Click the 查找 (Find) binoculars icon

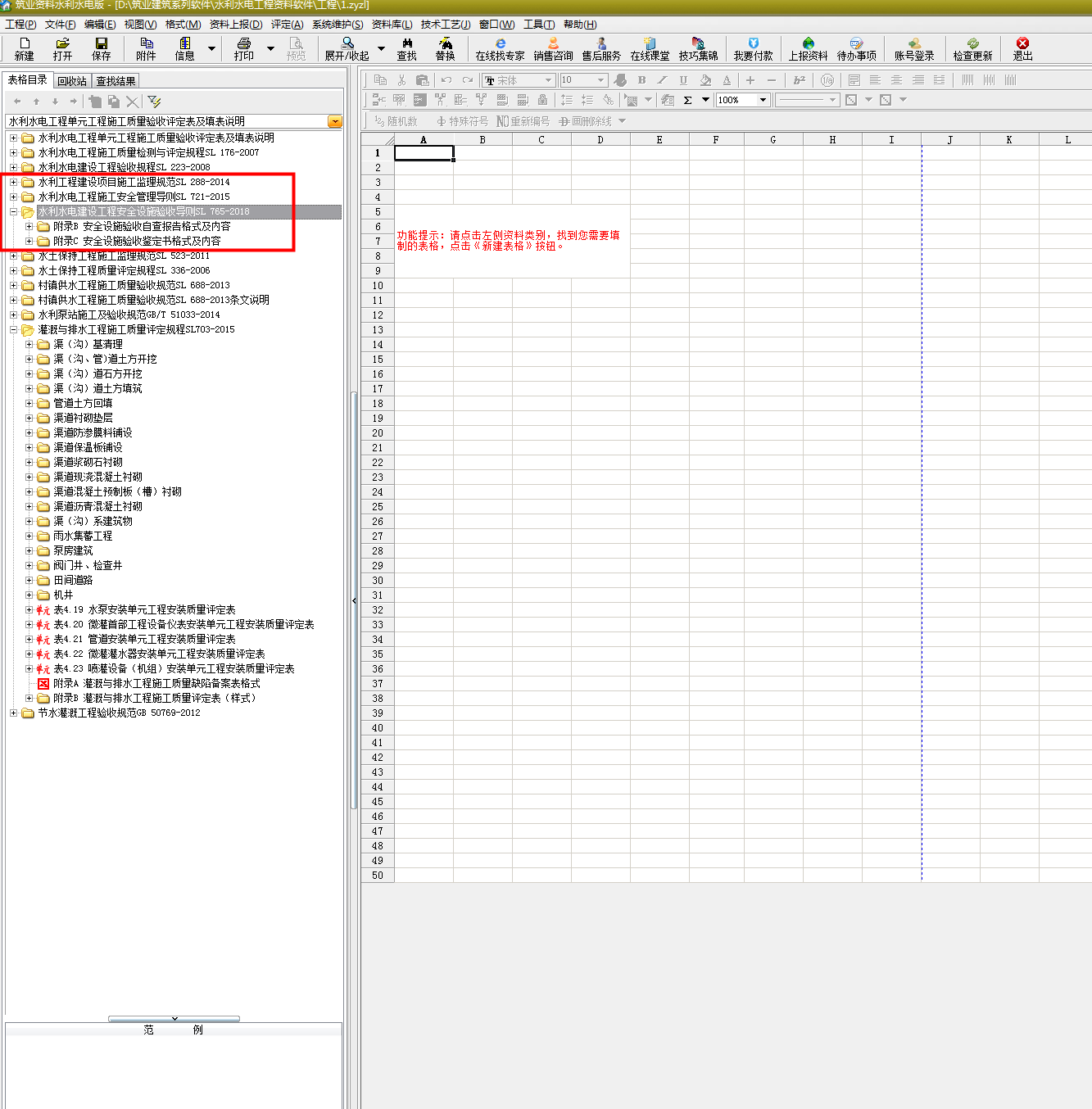pos(407,49)
